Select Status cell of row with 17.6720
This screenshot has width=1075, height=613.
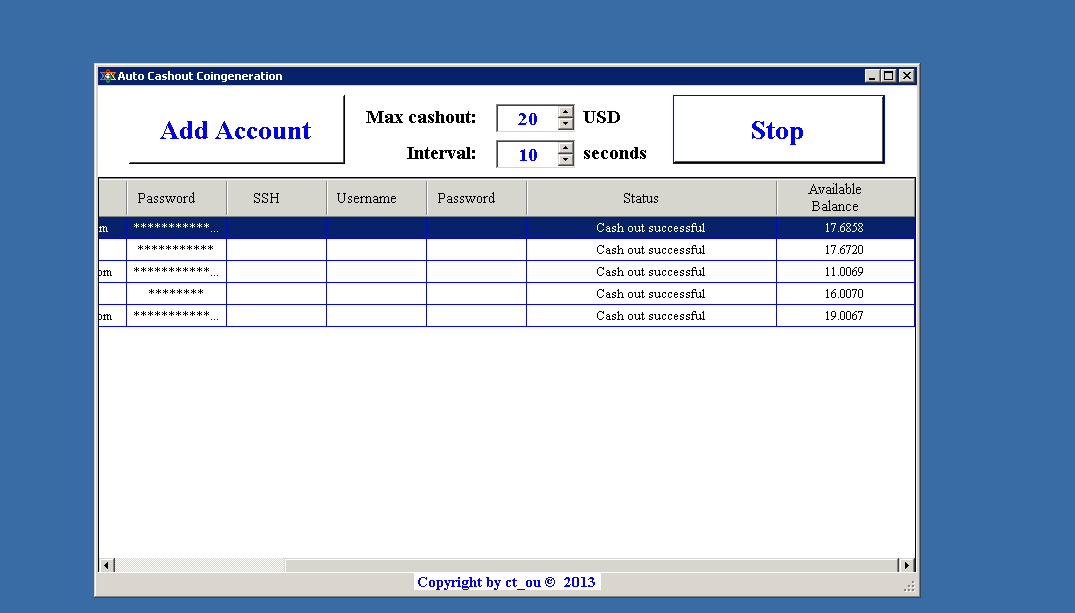[651, 250]
